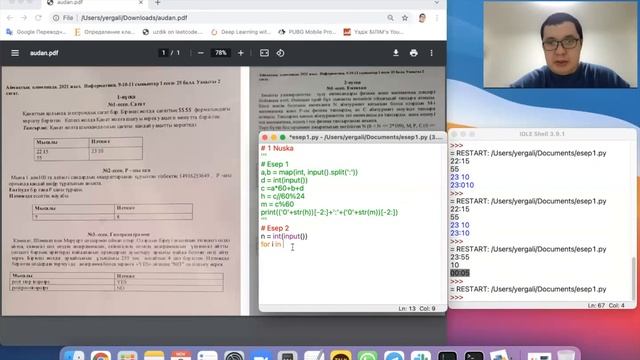Image resolution: width=640 pixels, height=360 pixels.
Task: Open Telegram from the dock
Action: tap(394, 355)
